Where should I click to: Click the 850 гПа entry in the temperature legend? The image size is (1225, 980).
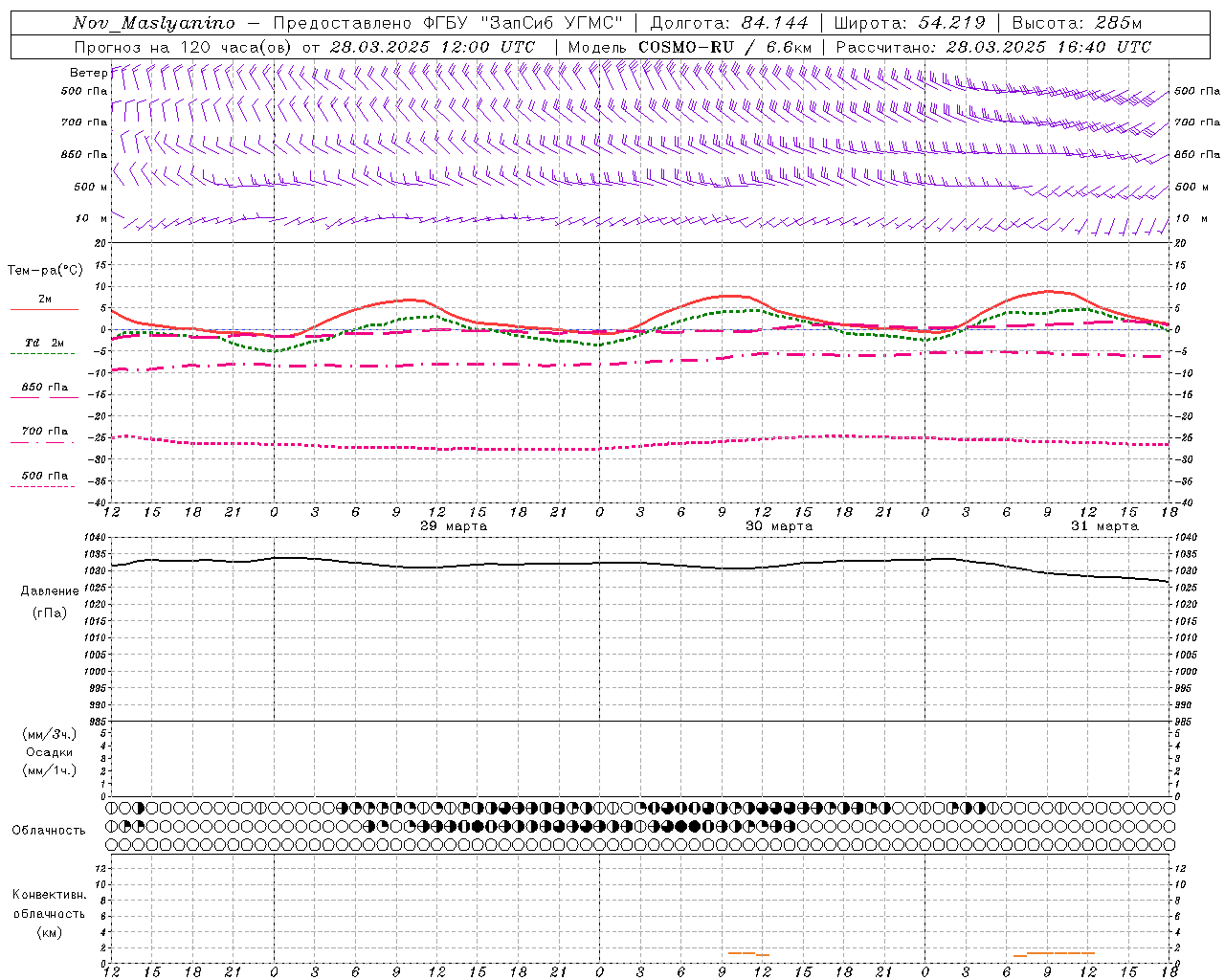tap(44, 388)
